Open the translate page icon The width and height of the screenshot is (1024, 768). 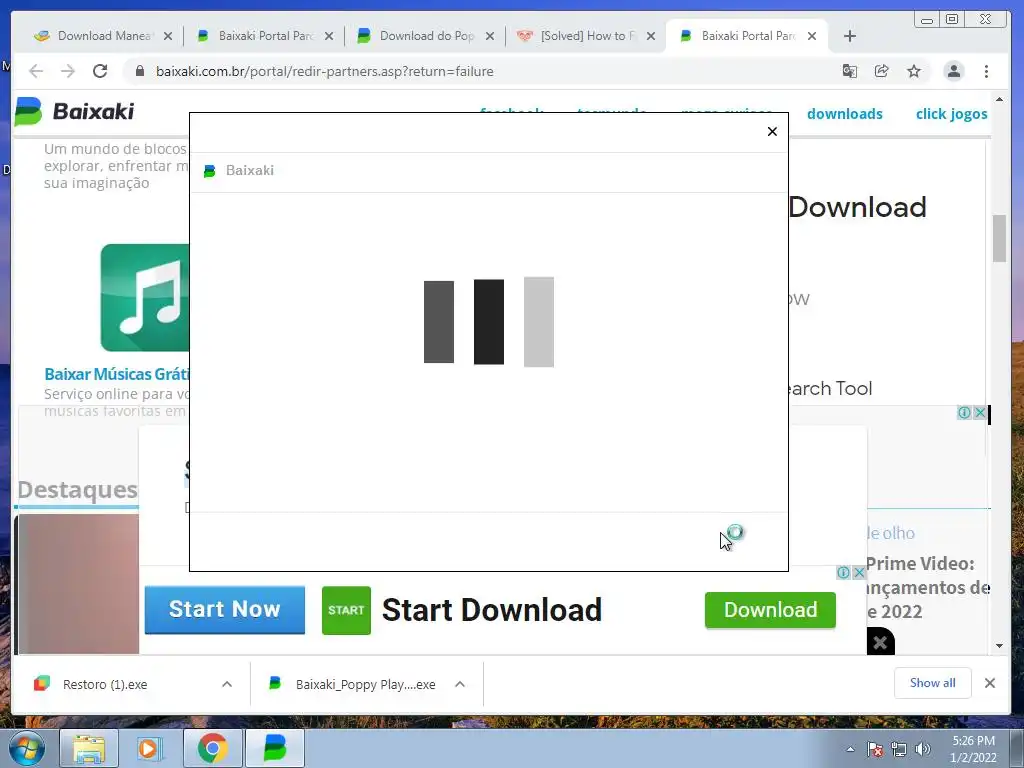(x=850, y=71)
